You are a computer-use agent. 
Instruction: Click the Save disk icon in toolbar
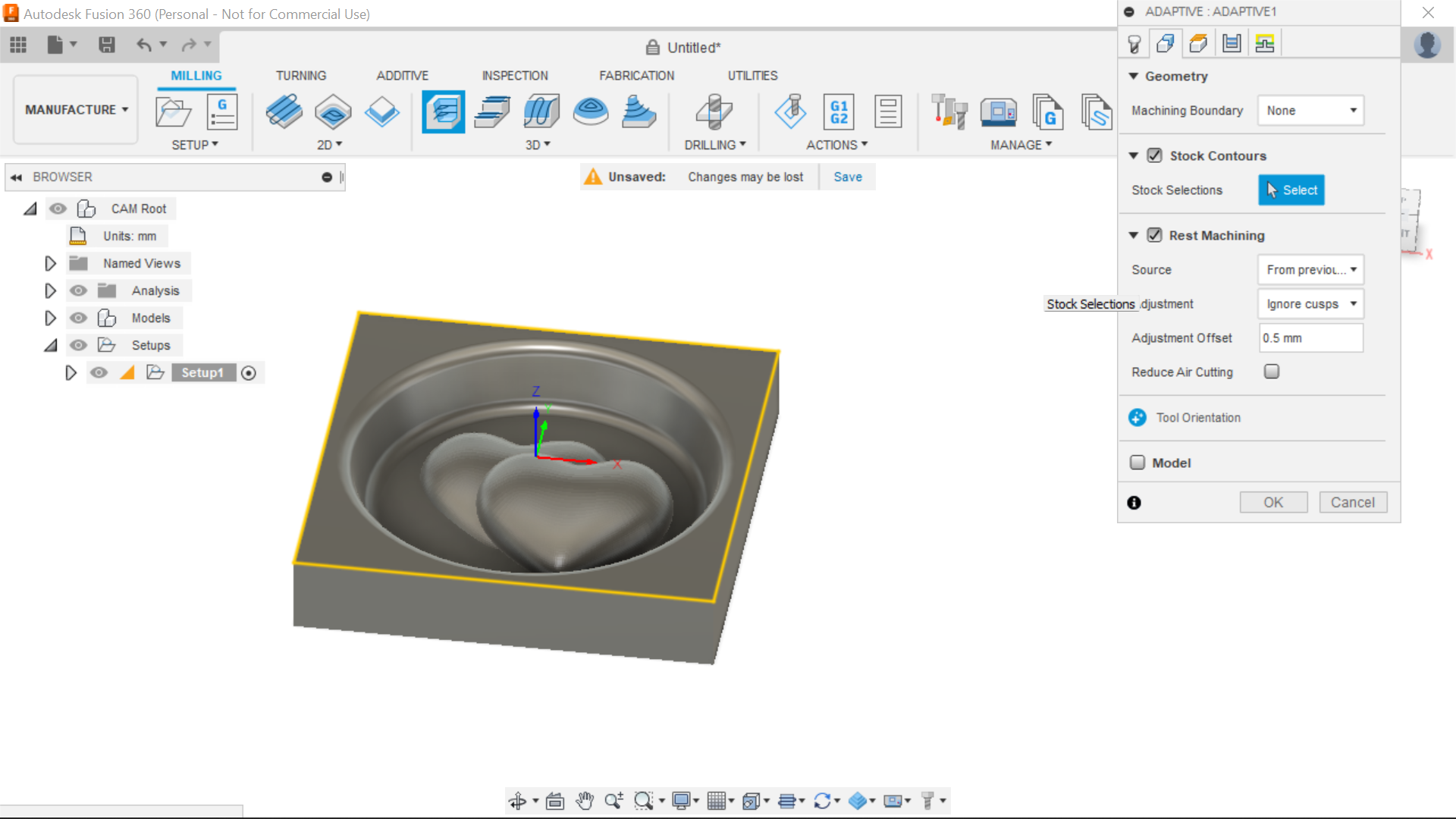pyautogui.click(x=107, y=45)
